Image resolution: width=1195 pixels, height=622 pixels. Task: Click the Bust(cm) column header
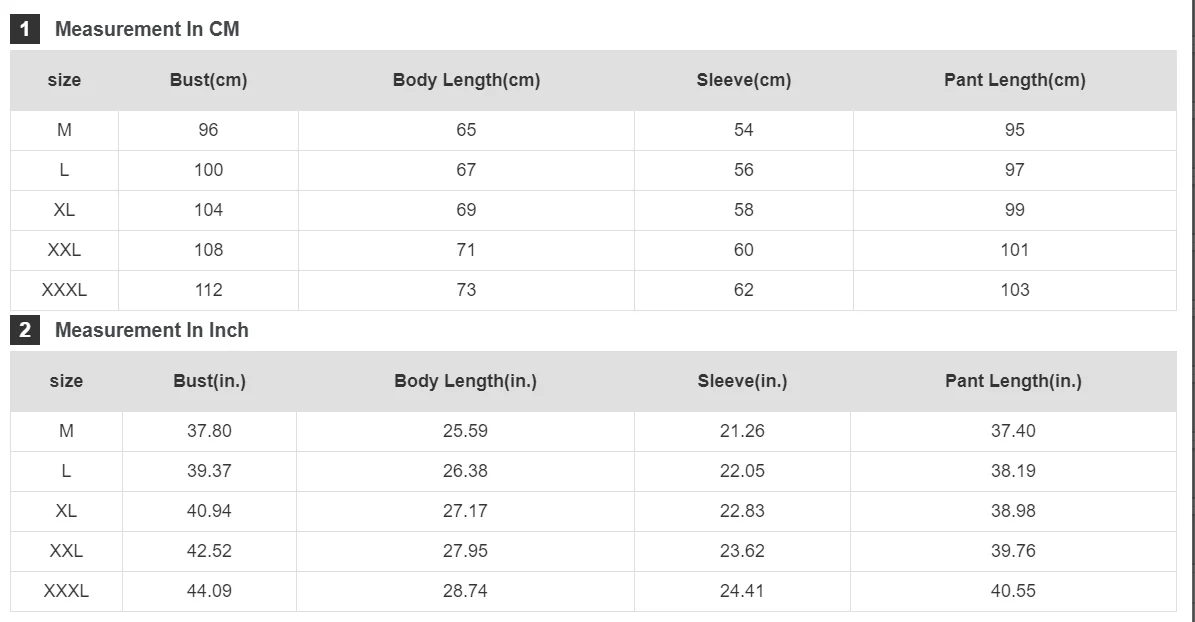pyautogui.click(x=208, y=80)
